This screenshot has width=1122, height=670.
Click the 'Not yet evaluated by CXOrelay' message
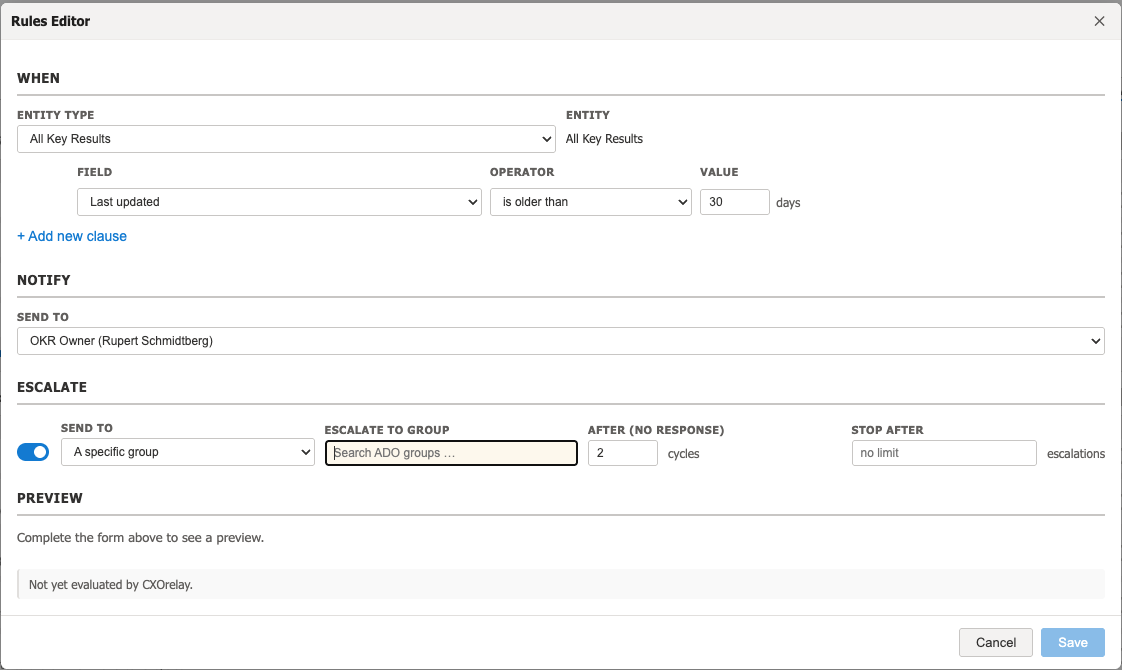(x=111, y=585)
